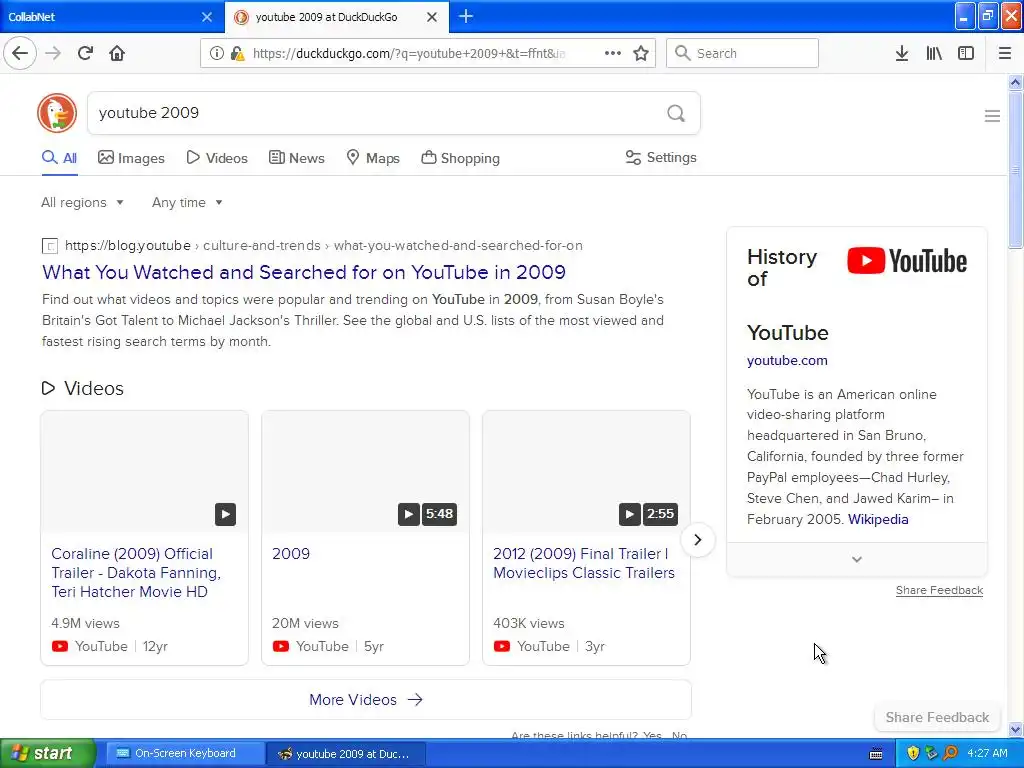This screenshot has height=768, width=1024.
Task: Open the Firefox hamburger menu
Action: [1005, 53]
